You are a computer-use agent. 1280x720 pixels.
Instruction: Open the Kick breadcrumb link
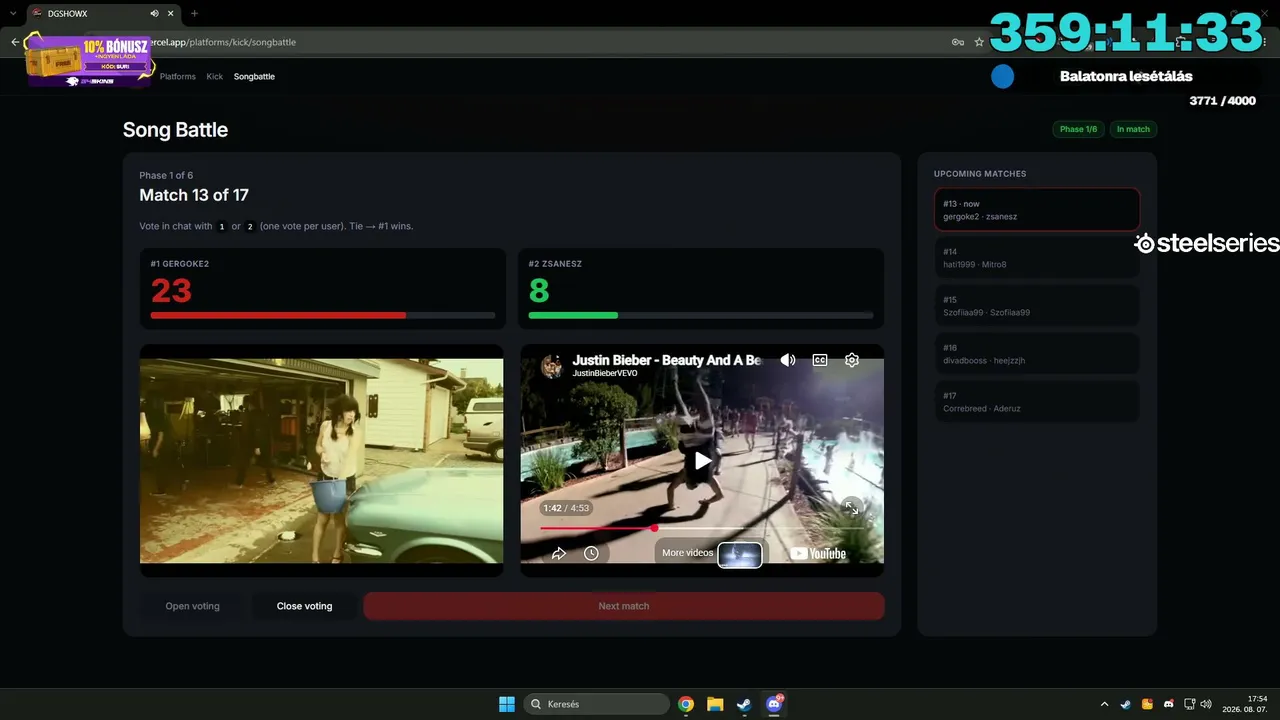[x=214, y=76]
